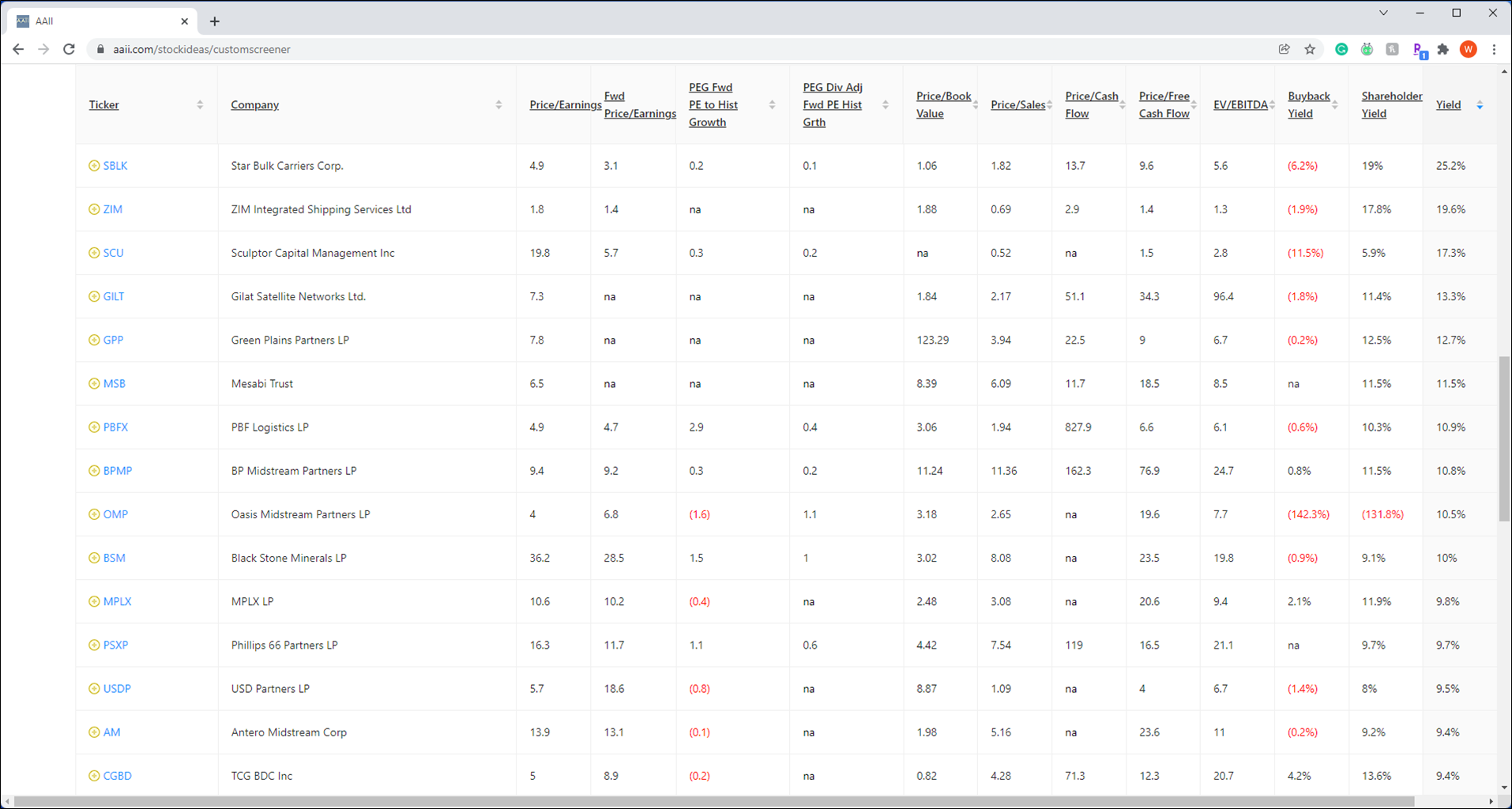Open the profile avatar W

pyautogui.click(x=1469, y=49)
